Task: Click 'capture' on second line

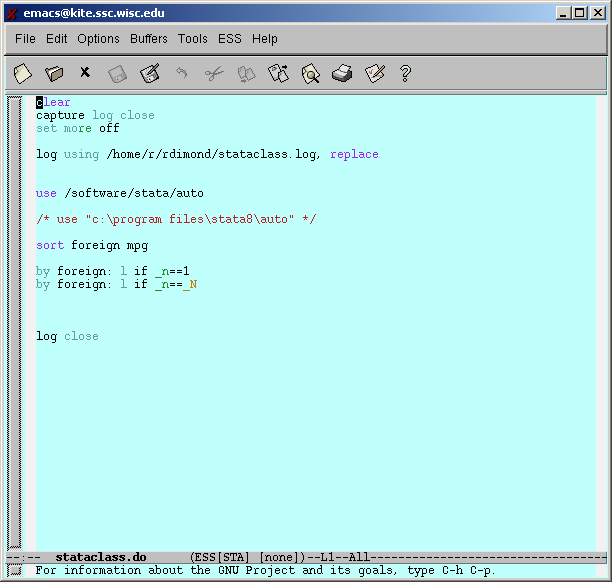Action: 60,116
